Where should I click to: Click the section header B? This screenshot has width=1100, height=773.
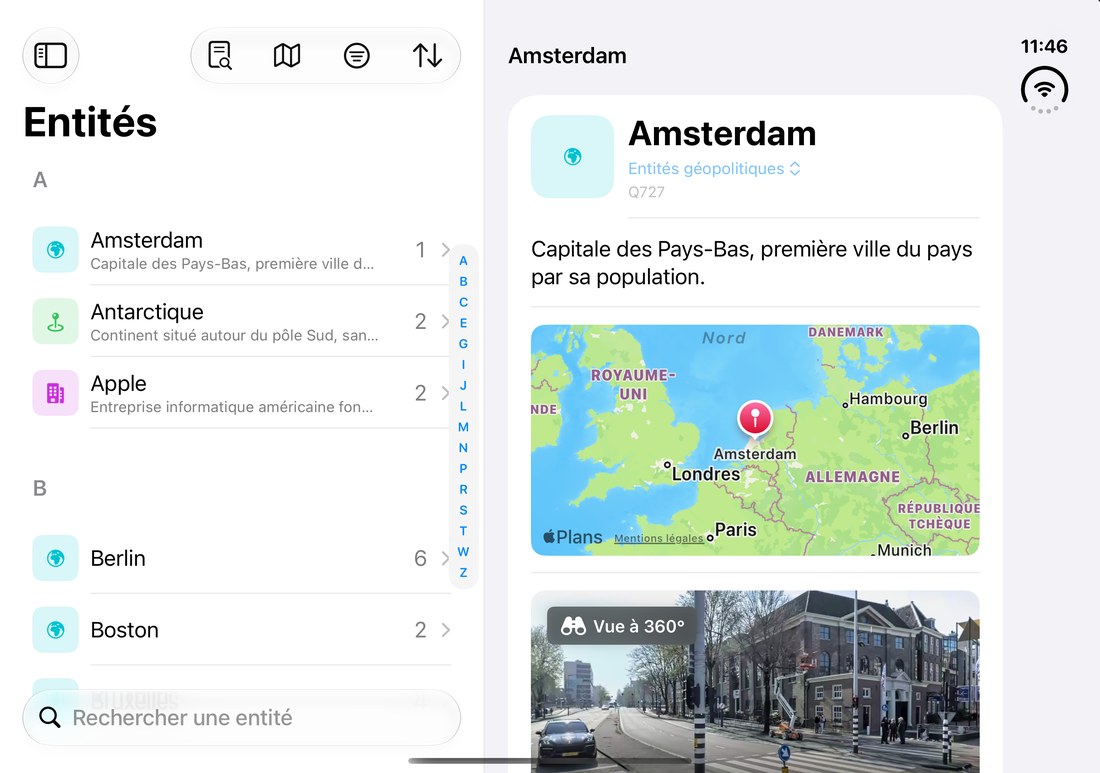point(40,488)
